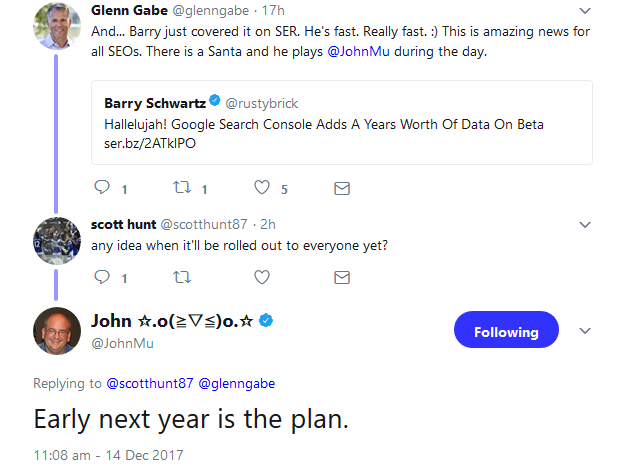This screenshot has height=469, width=627.
Task: Retweet scott hunt's question tweet
Action: (x=181, y=276)
